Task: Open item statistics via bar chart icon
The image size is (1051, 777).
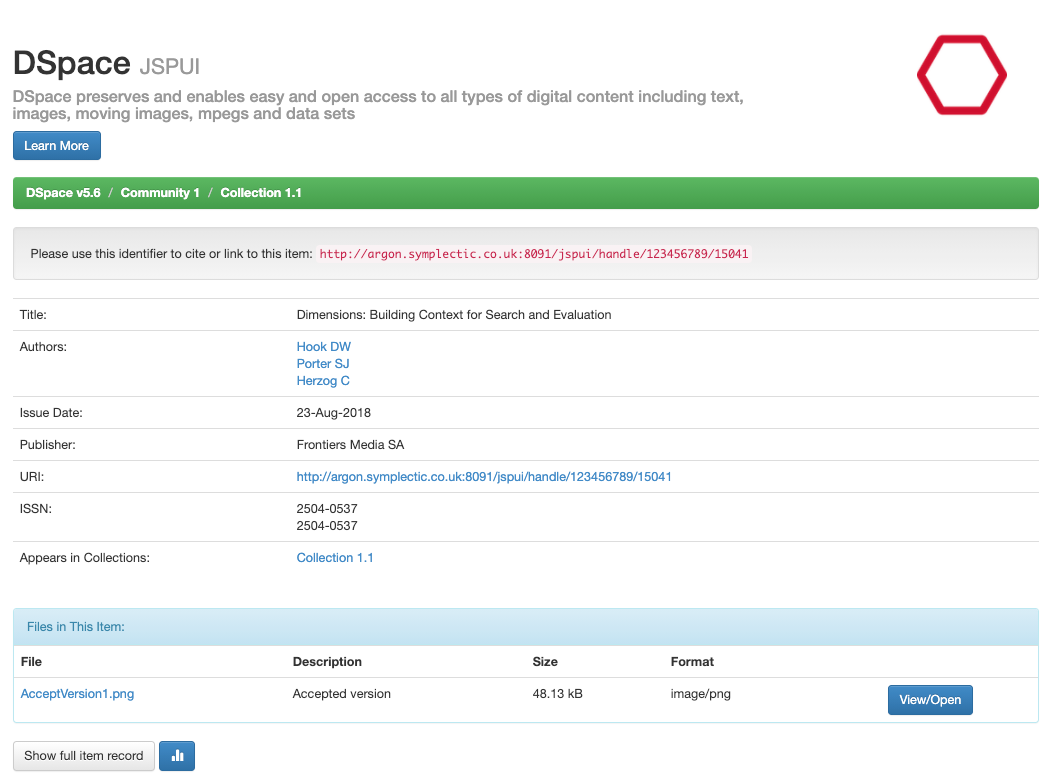Action: point(177,756)
